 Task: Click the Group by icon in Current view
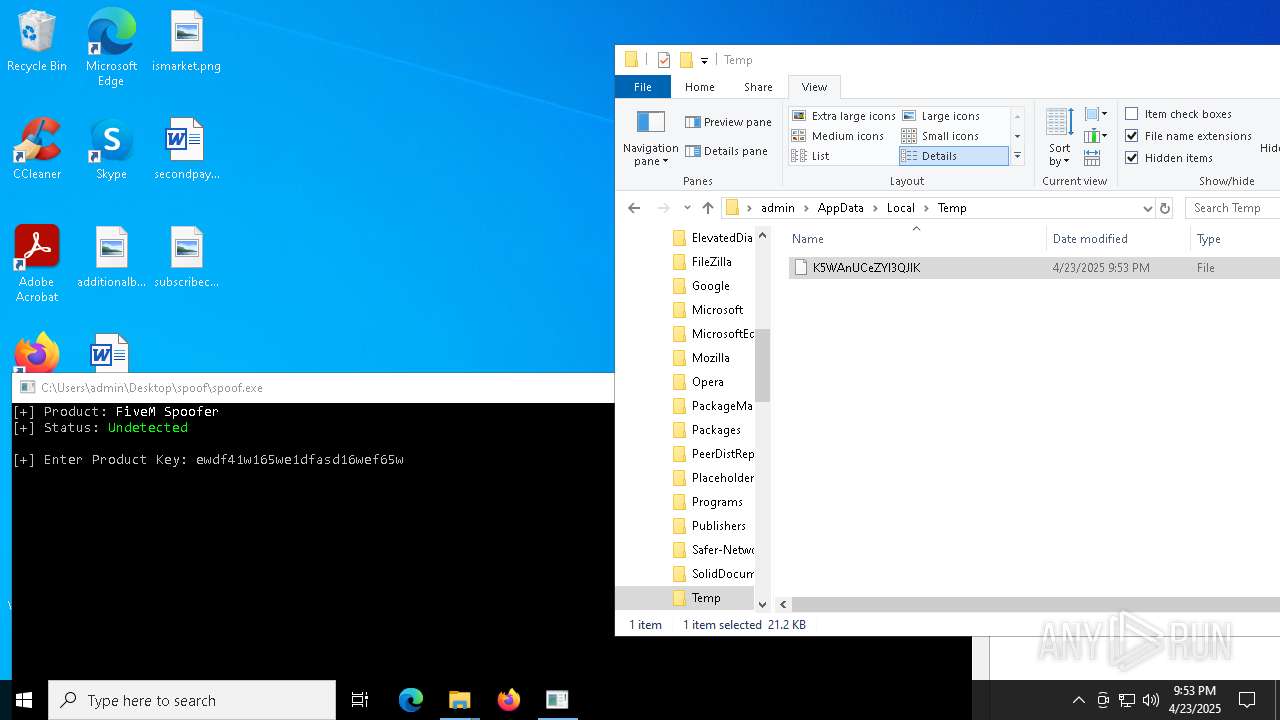click(x=1096, y=114)
